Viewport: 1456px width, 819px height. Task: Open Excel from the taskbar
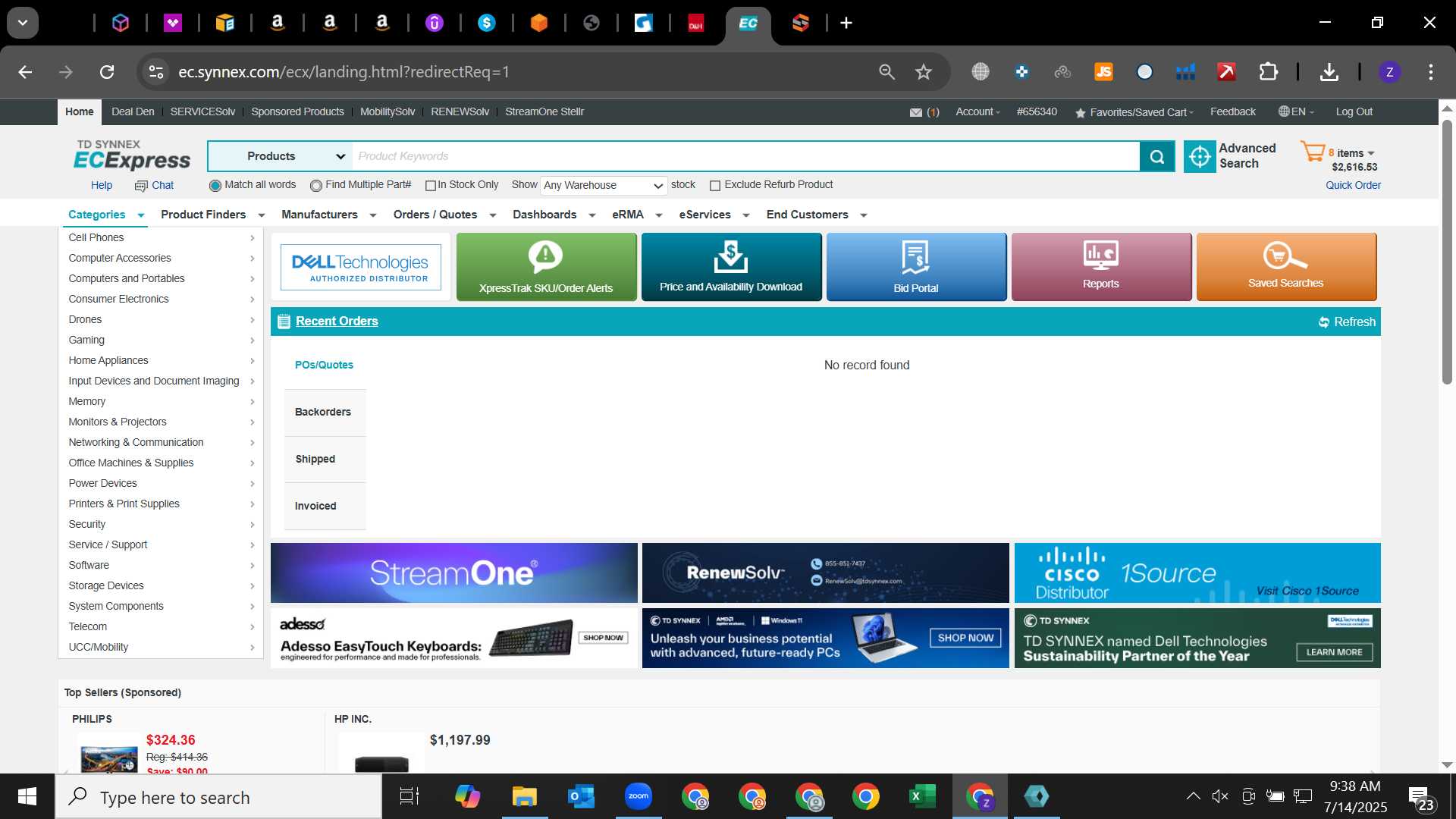click(x=922, y=796)
